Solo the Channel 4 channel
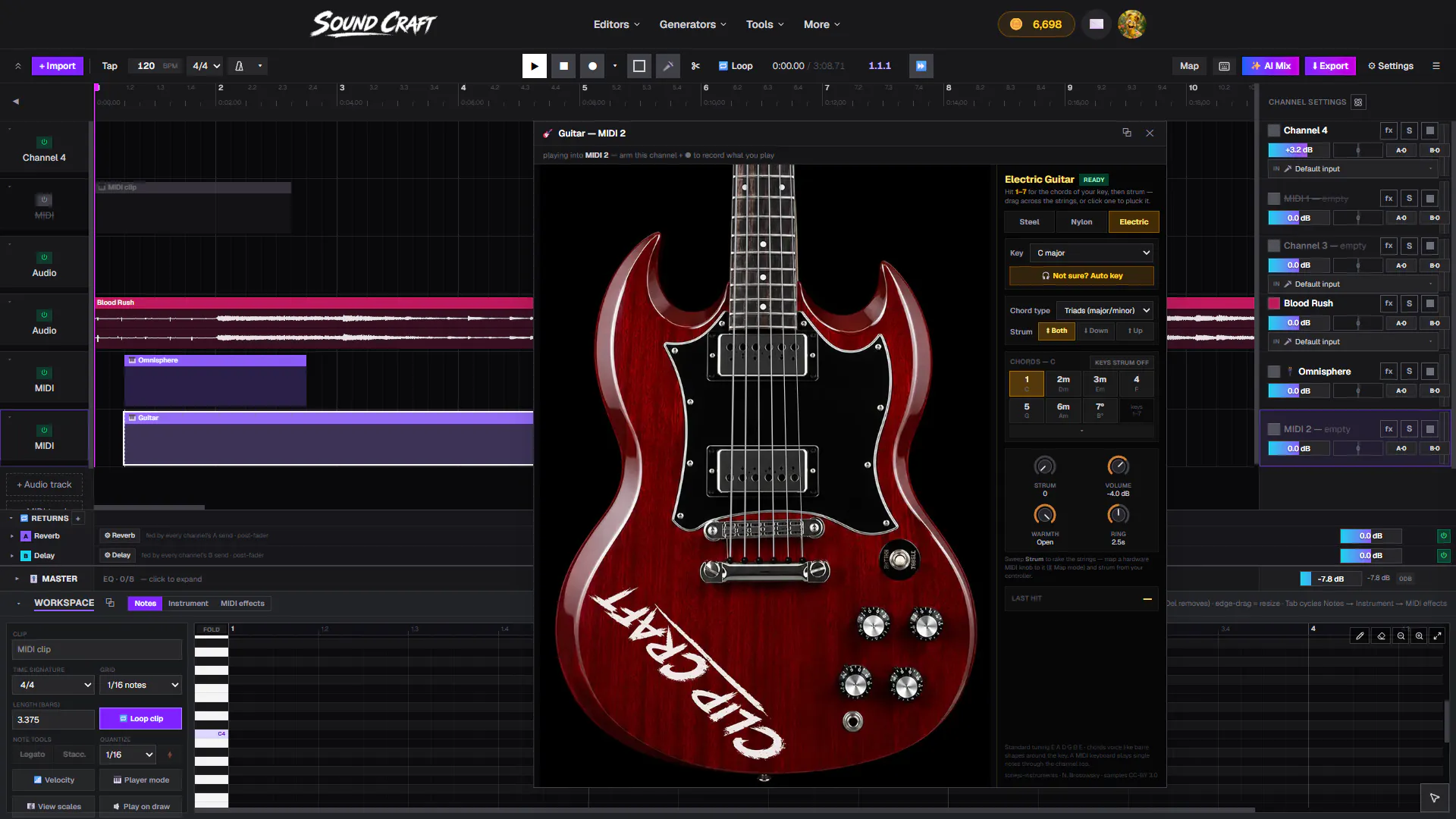The height and width of the screenshot is (819, 1456). [1409, 130]
